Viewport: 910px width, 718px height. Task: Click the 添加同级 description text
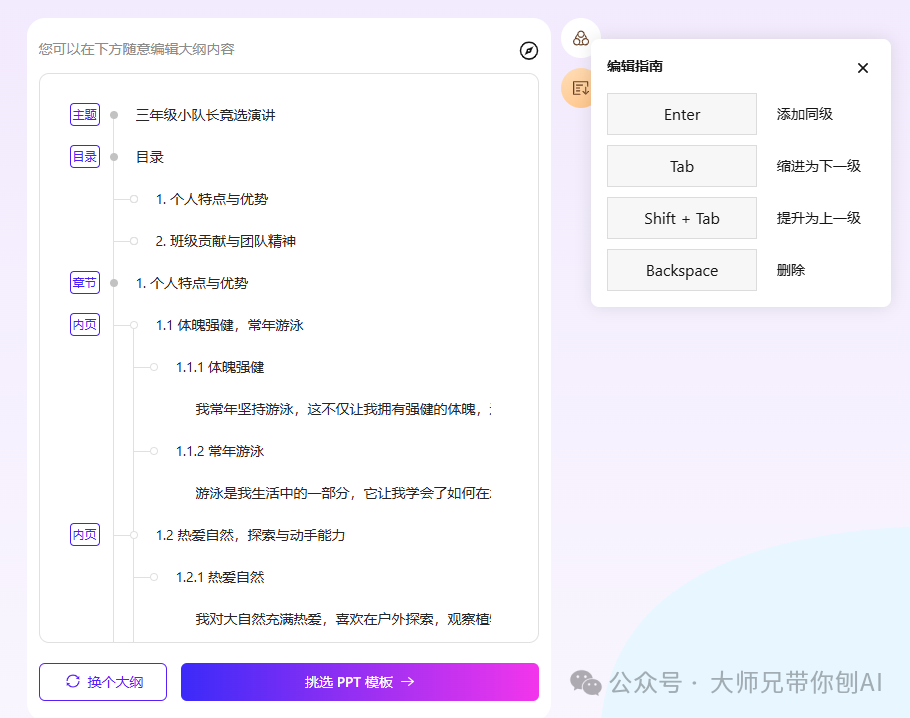click(804, 114)
